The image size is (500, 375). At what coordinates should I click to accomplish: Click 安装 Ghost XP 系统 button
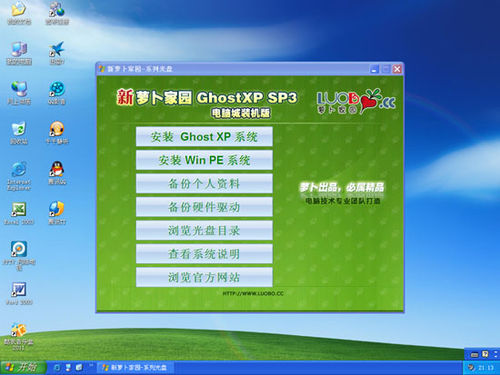pos(204,137)
